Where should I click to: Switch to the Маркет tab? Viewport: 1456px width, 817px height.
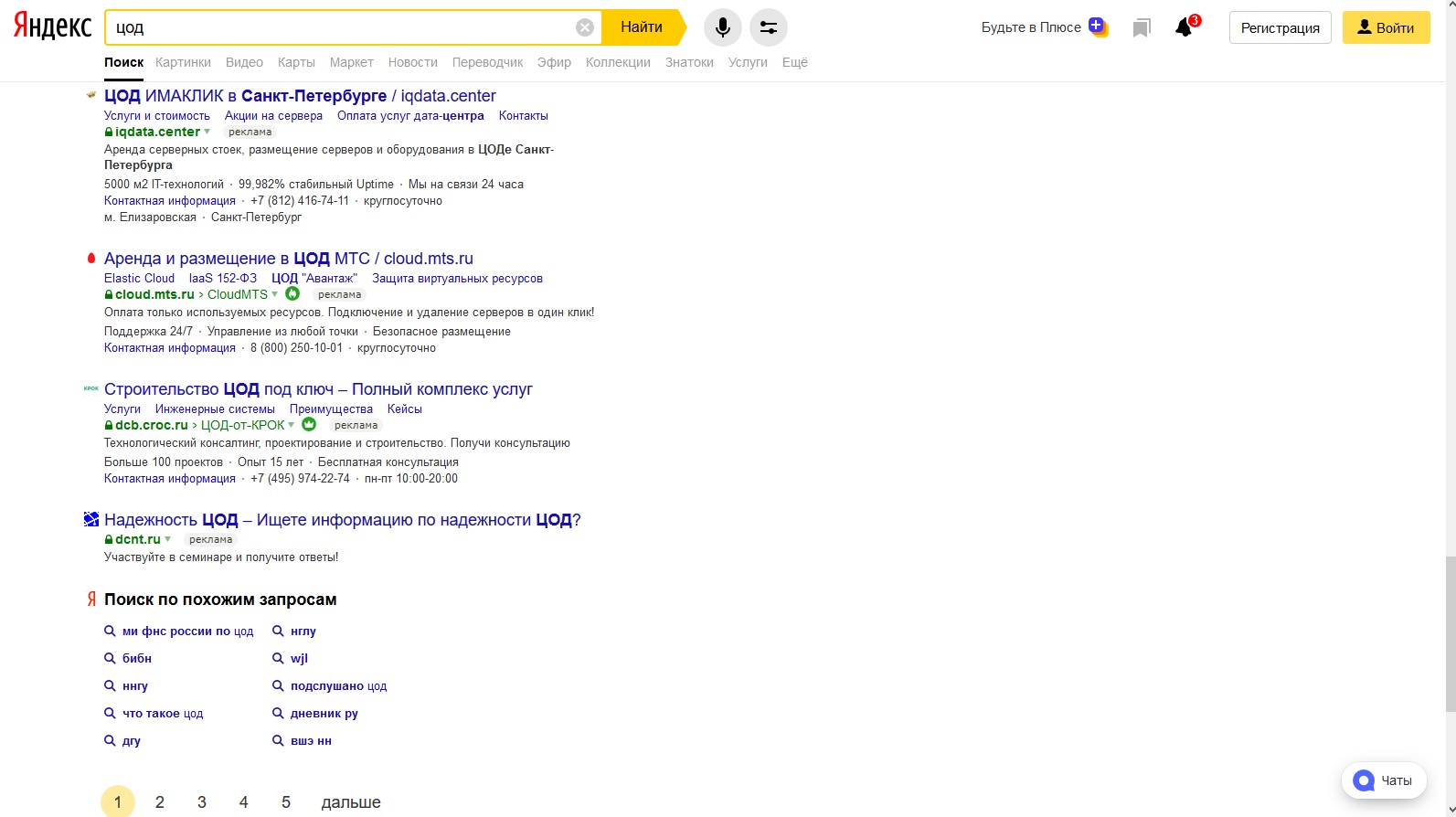[x=352, y=62]
